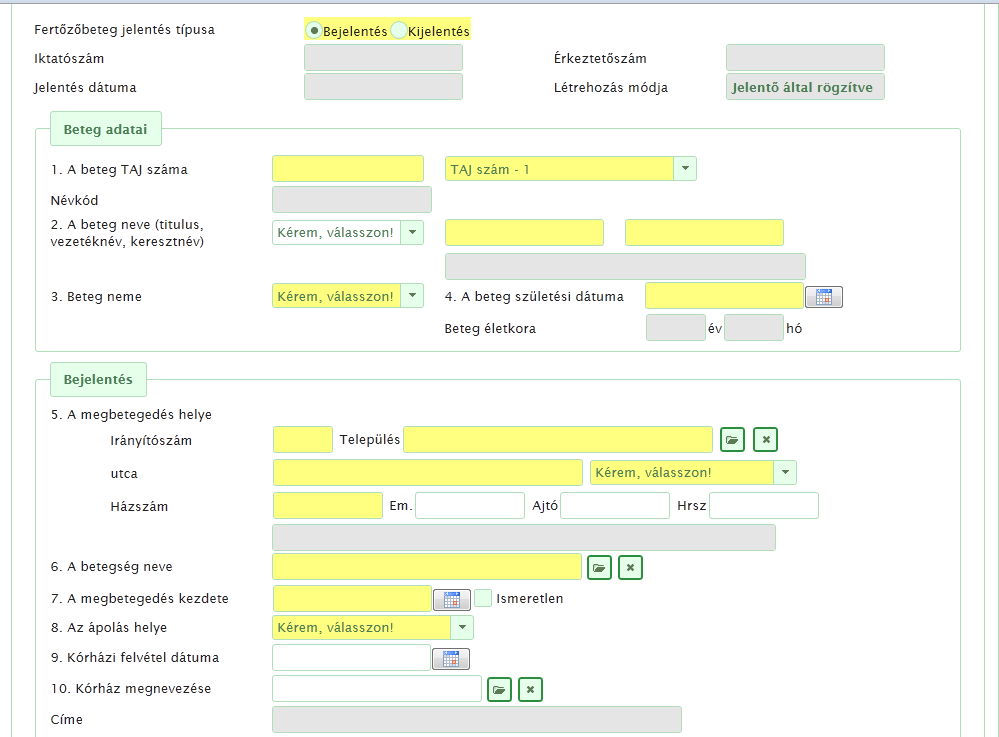
Task: Open calendar for Kórházi felvétel dátuma
Action: [451, 659]
